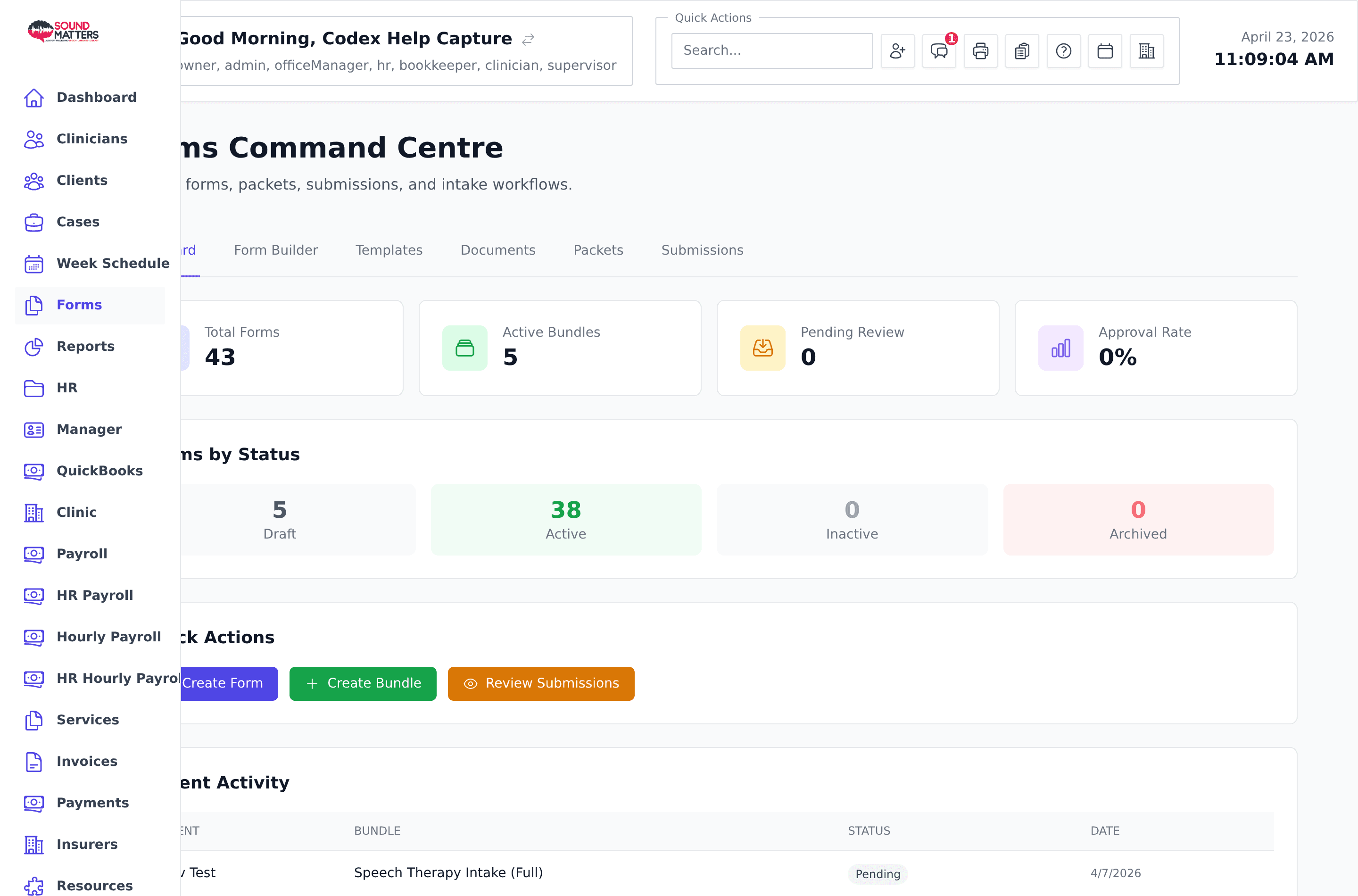The width and height of the screenshot is (1358, 896).
Task: Open Resources puzzle icon
Action: (x=33, y=886)
